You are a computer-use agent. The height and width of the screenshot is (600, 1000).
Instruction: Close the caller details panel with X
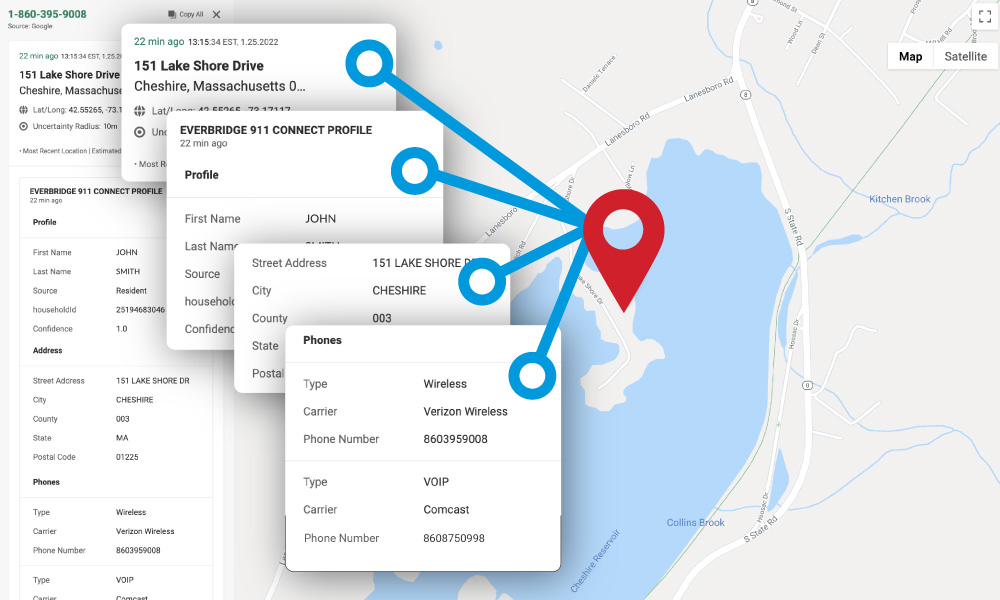(x=217, y=14)
